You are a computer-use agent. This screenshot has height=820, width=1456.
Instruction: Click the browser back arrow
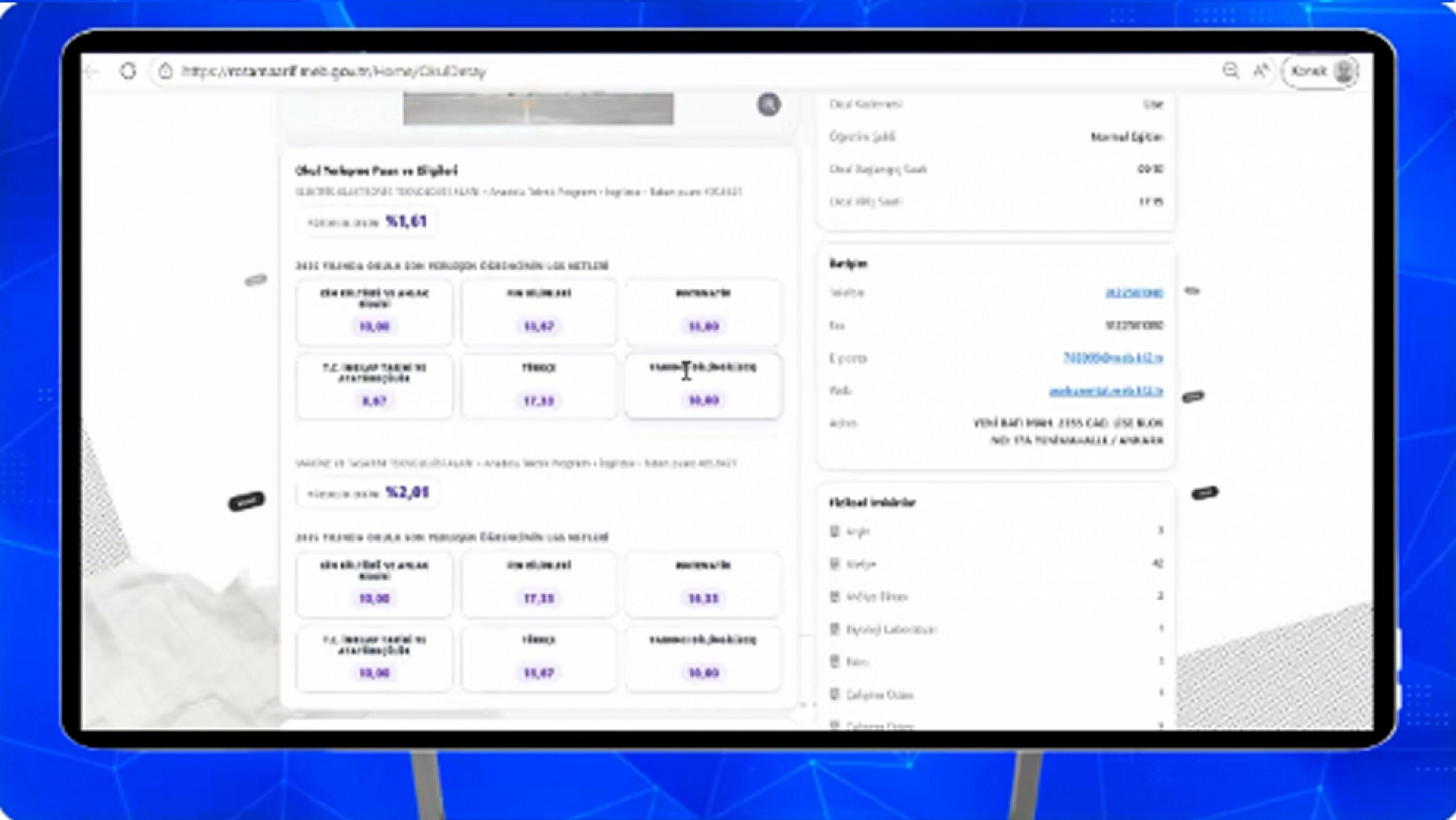93,71
